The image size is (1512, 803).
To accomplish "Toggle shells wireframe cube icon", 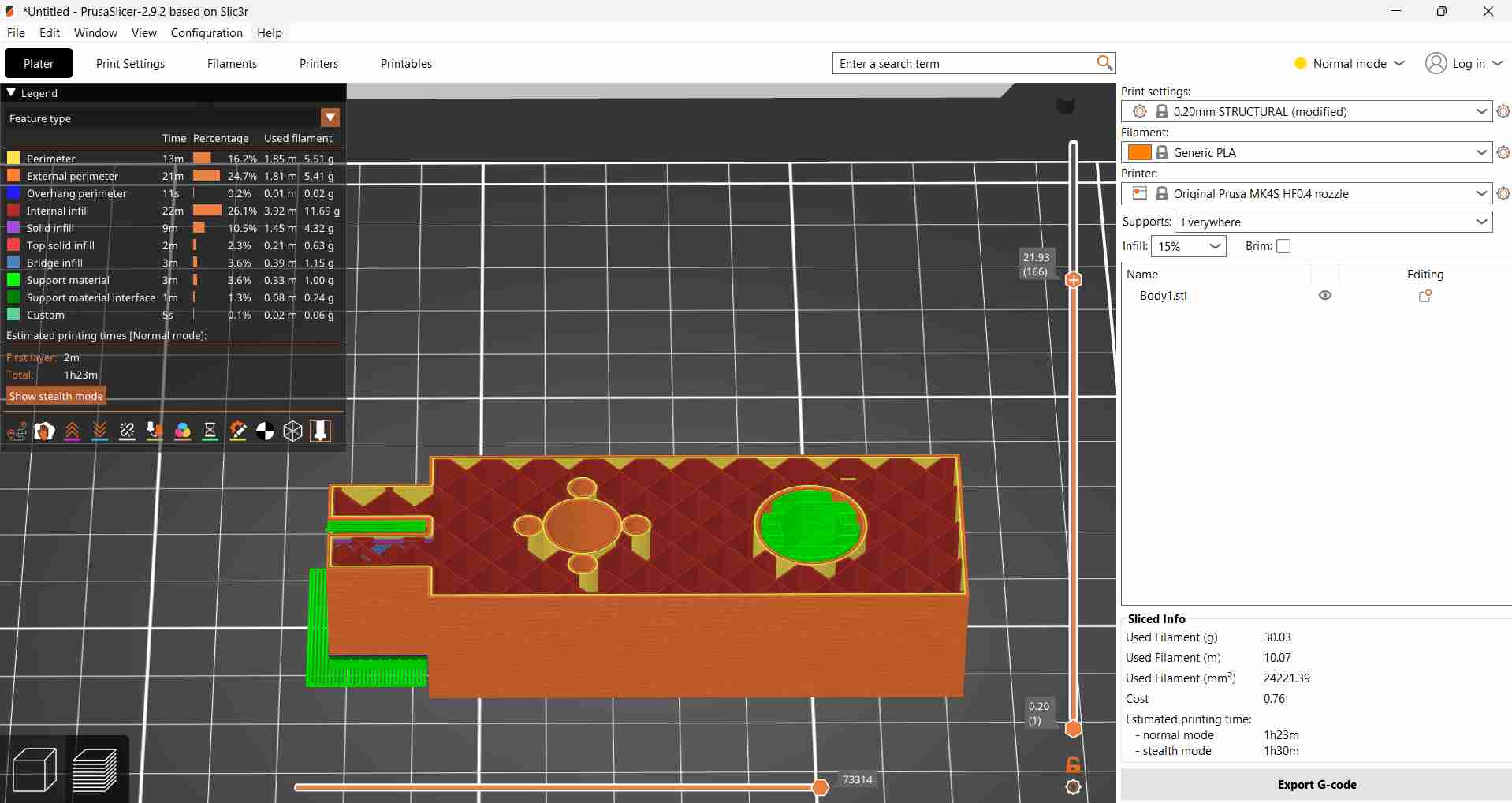I will pos(293,431).
